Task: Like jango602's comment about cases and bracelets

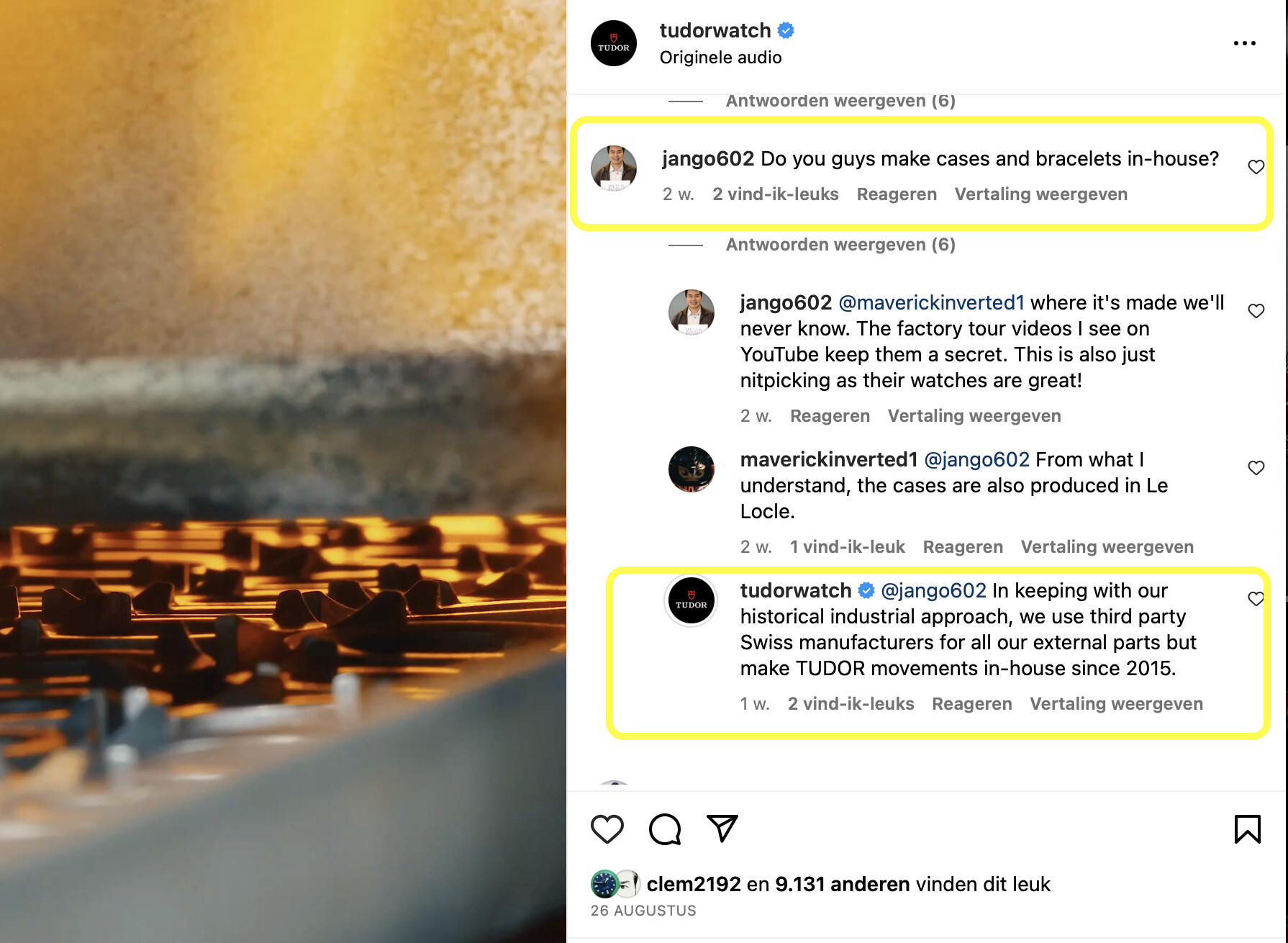Action: 1256,167
